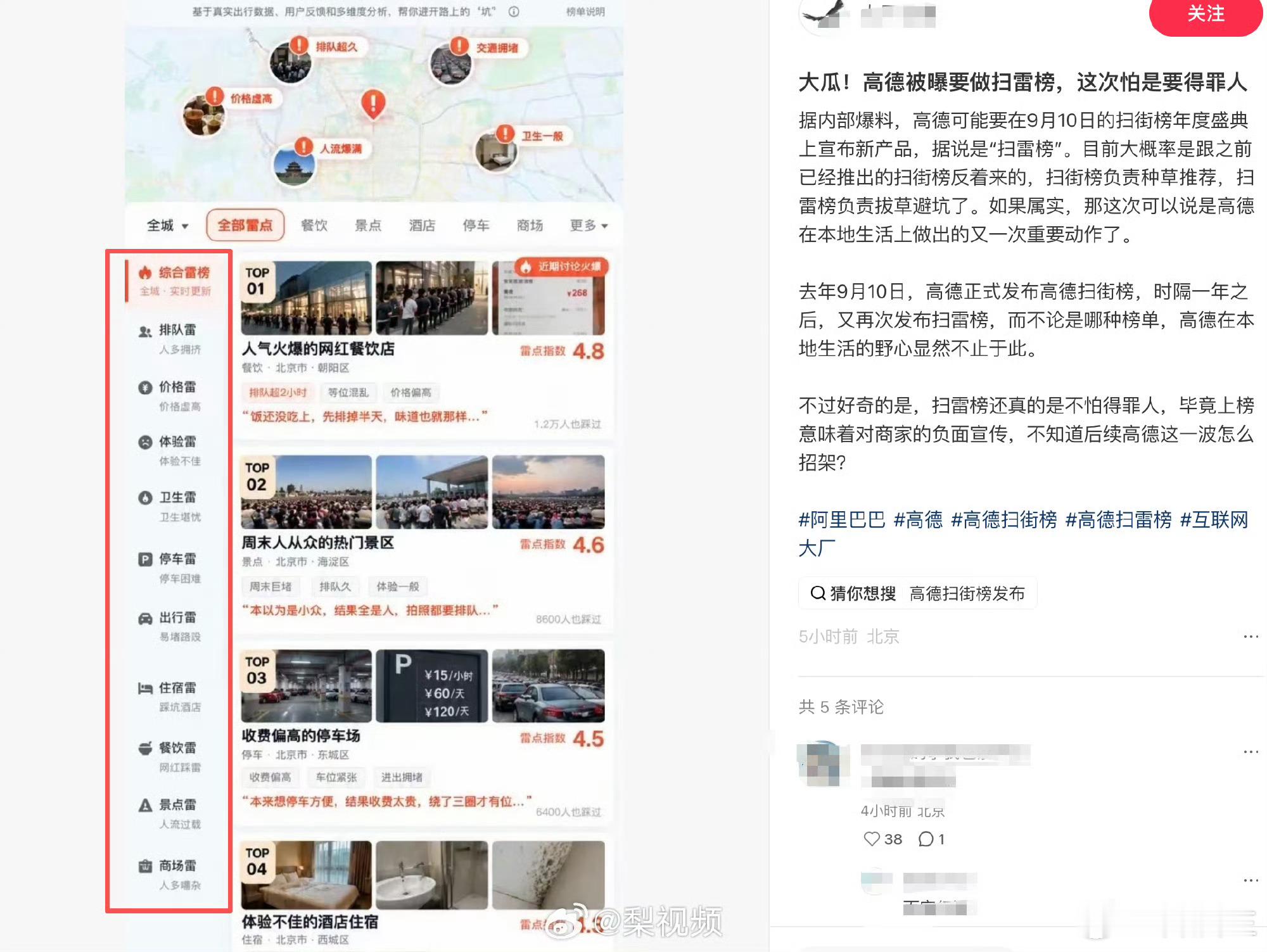Viewport: 1267px width, 952px height.
Task: Click the 出行雷 car icon
Action: [x=145, y=618]
